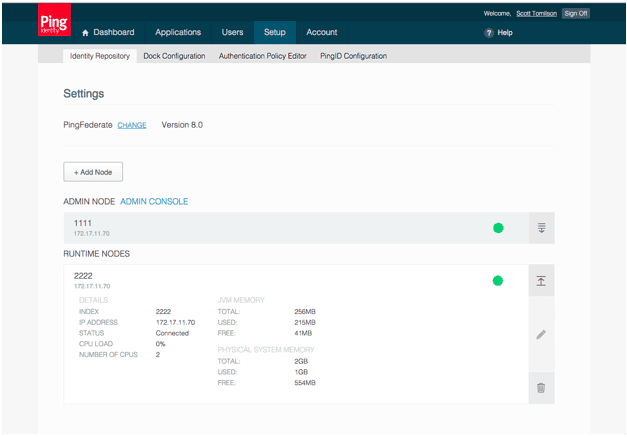Click the PHYSICAL SYSTEM MEMORY section header
This screenshot has height=437, width=627.
(x=266, y=350)
